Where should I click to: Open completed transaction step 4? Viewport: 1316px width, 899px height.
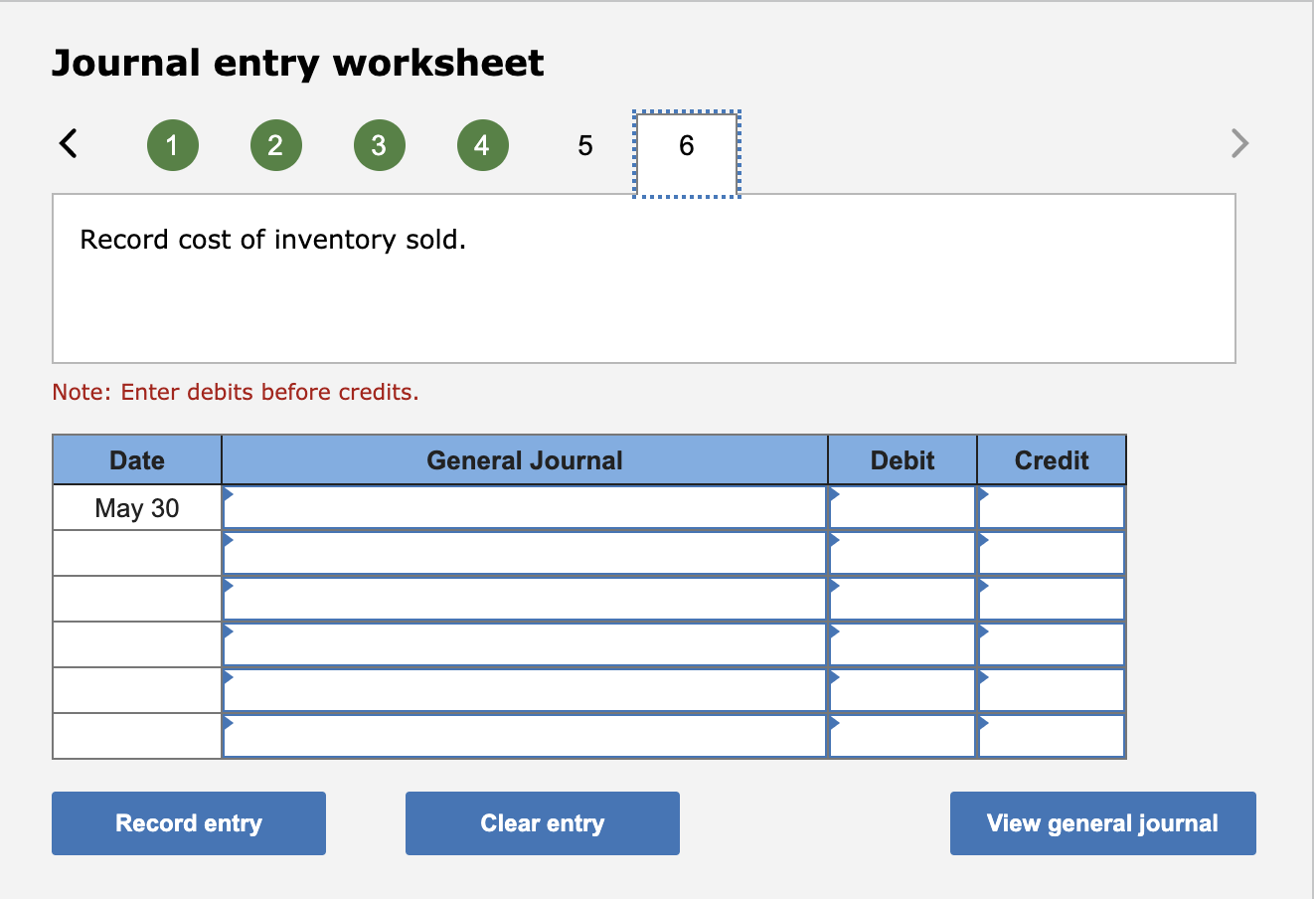[482, 144]
